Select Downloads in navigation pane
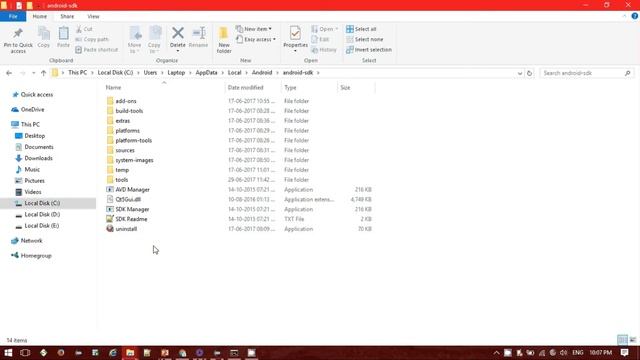 point(38,158)
